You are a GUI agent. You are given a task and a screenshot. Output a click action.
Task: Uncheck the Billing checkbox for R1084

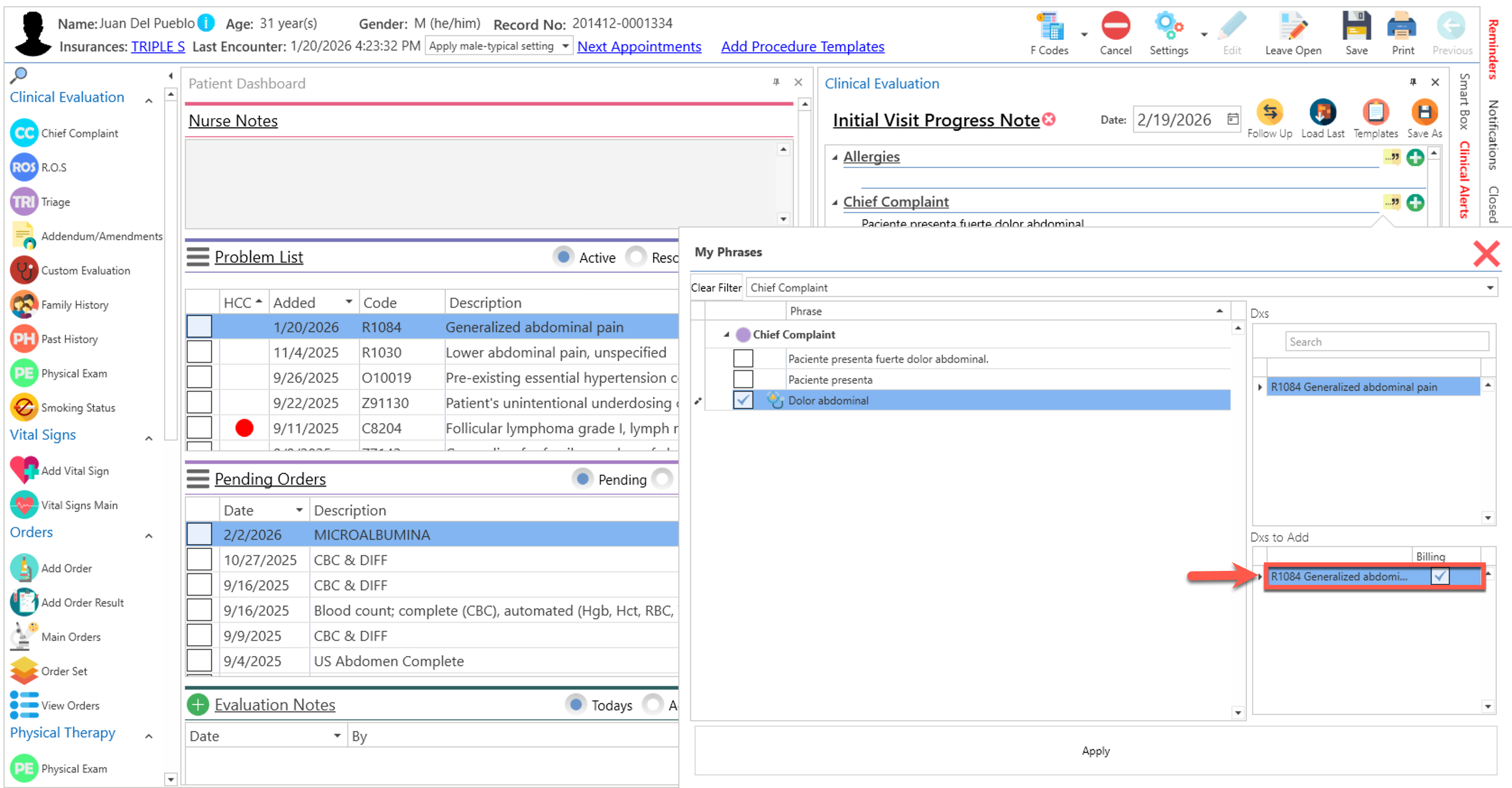pos(1439,576)
